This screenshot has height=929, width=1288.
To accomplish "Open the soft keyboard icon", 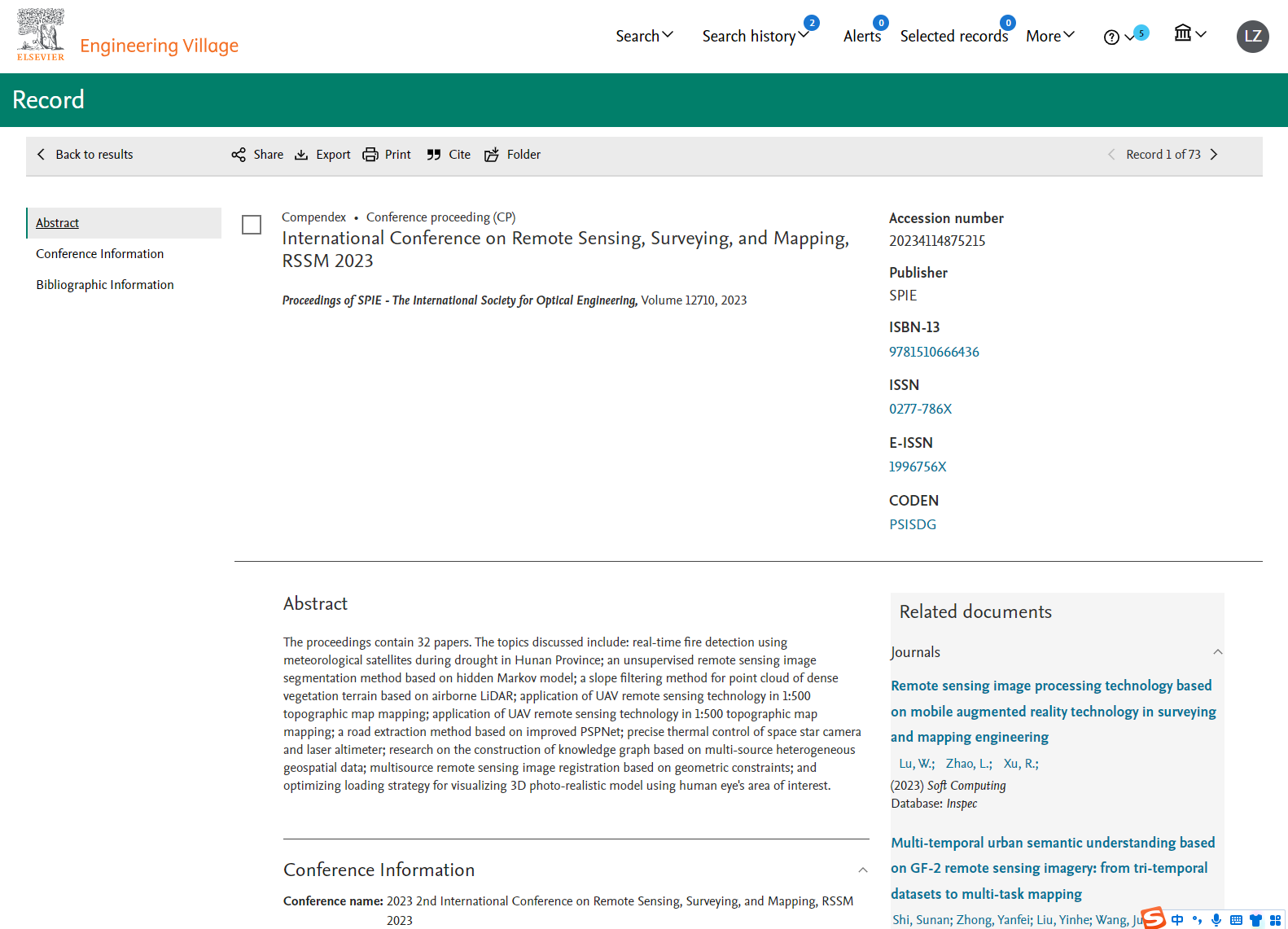I will tap(1236, 920).
